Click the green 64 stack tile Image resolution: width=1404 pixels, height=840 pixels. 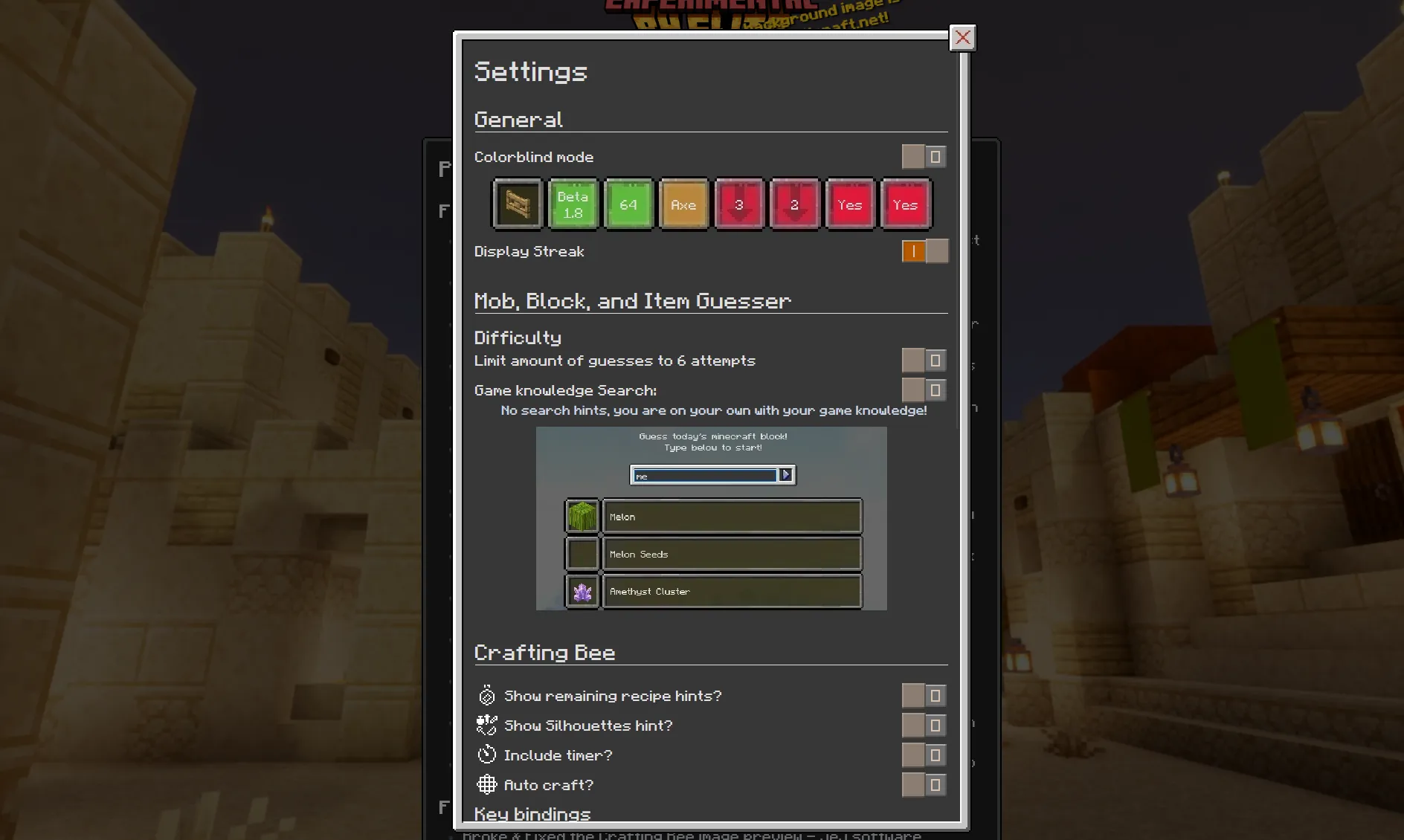tap(628, 204)
